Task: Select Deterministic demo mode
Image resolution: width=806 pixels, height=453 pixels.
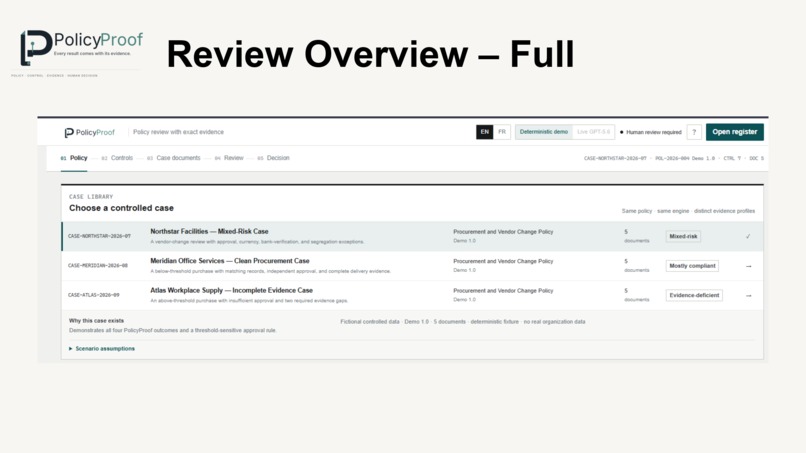Action: (543, 132)
